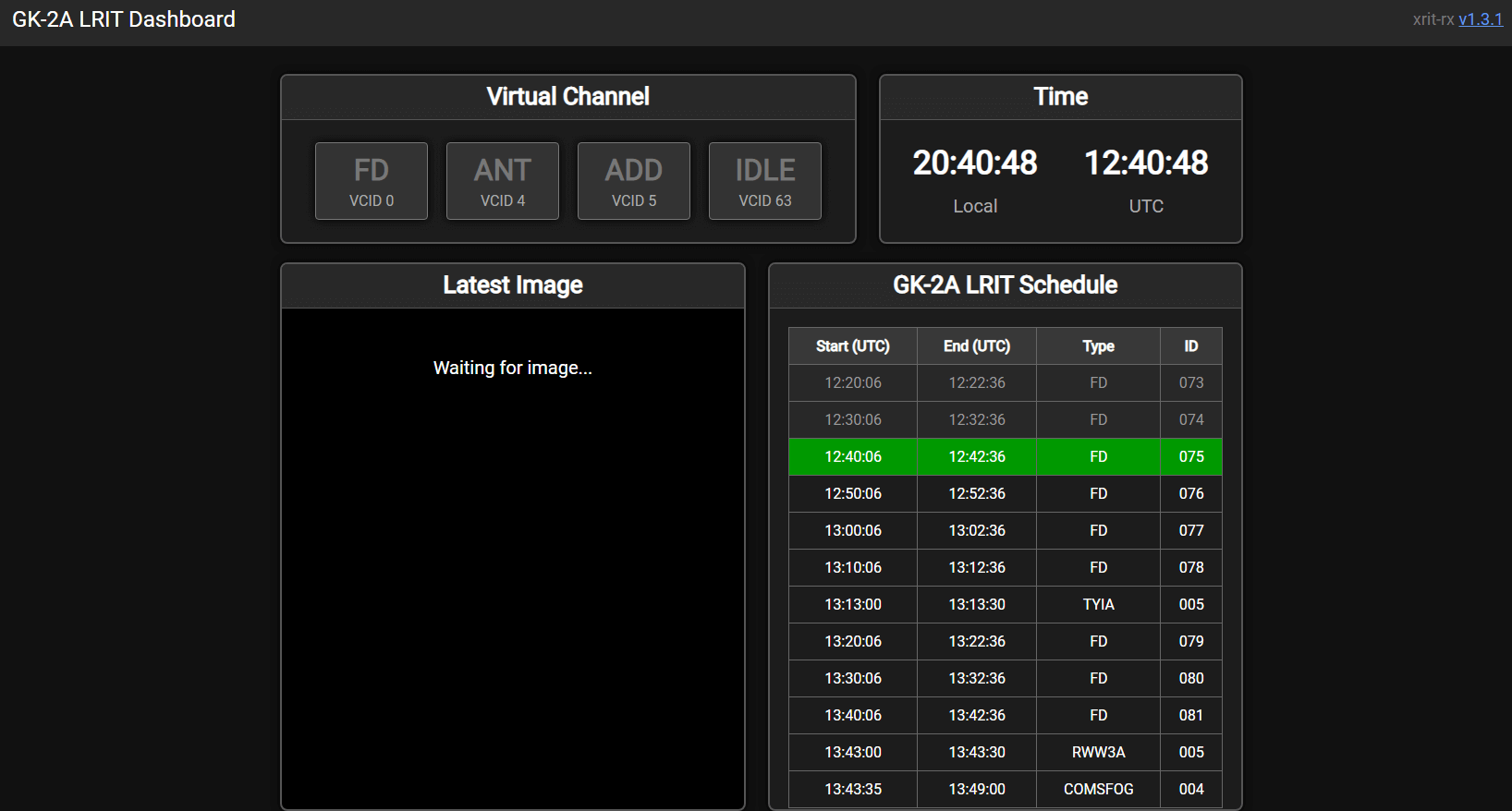The height and width of the screenshot is (811, 1512).
Task: Select ID 073 cell
Action: 1191,382
